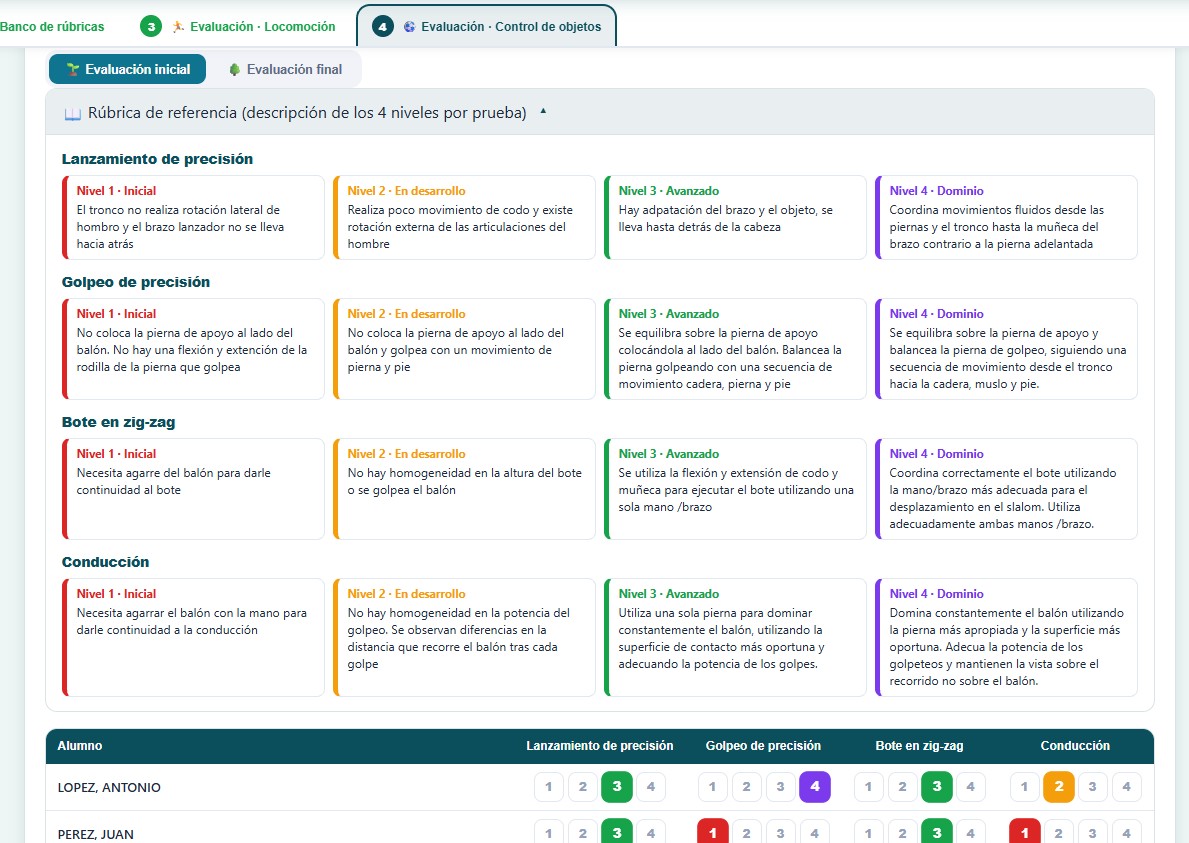Switch to Evaluación final
Viewport: 1189px width, 843px height.
point(285,69)
